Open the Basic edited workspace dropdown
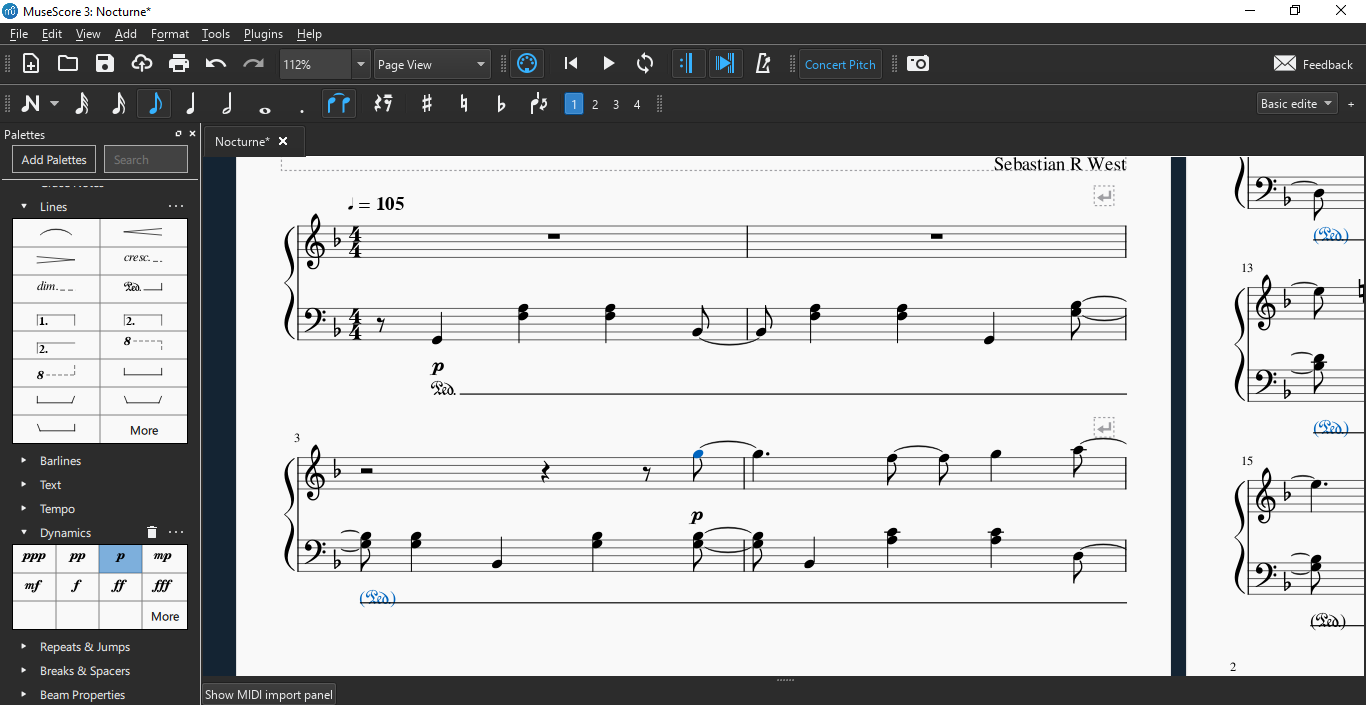The height and width of the screenshot is (705, 1366). (1297, 103)
